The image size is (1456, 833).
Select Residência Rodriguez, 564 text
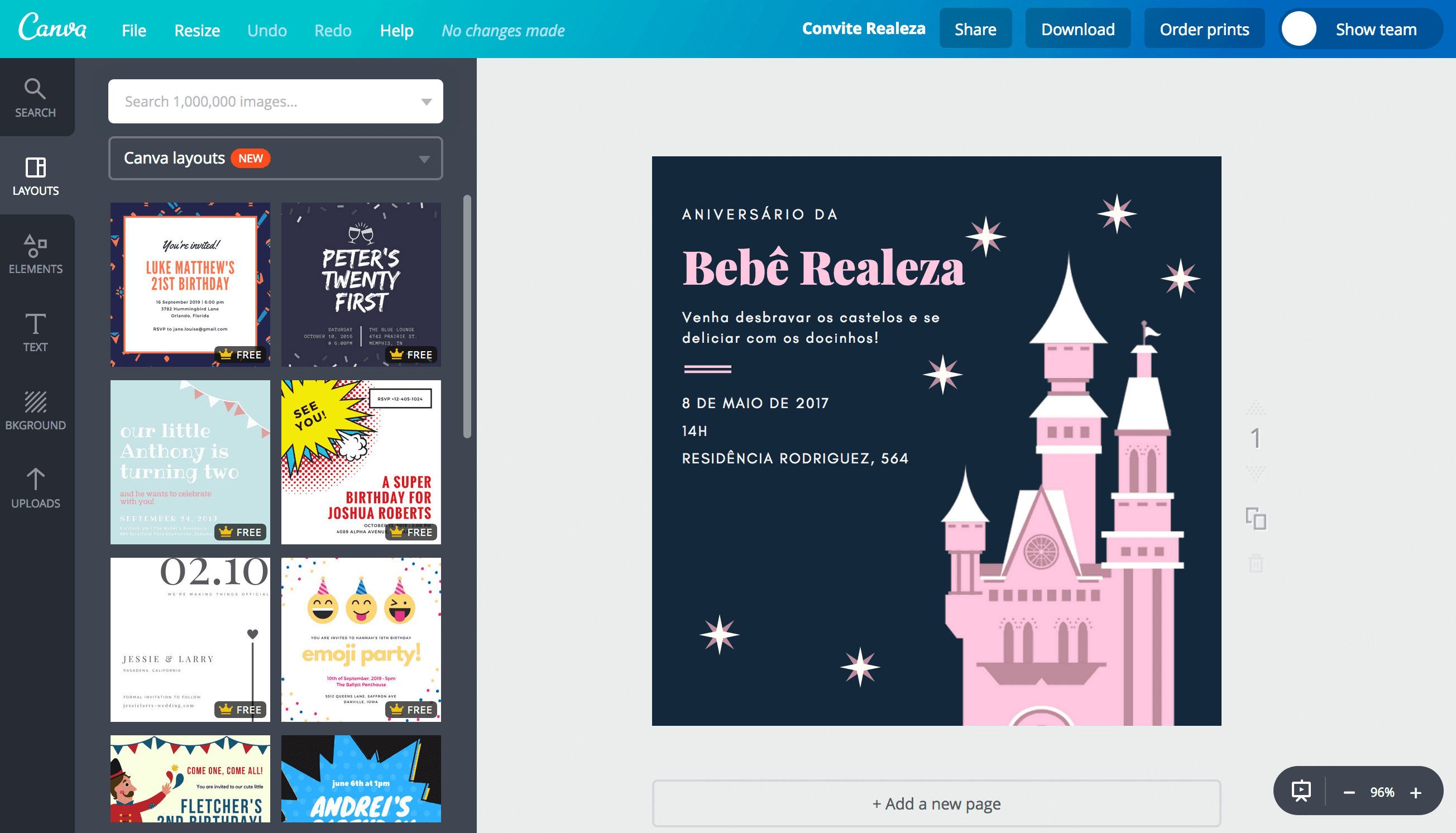(794, 458)
